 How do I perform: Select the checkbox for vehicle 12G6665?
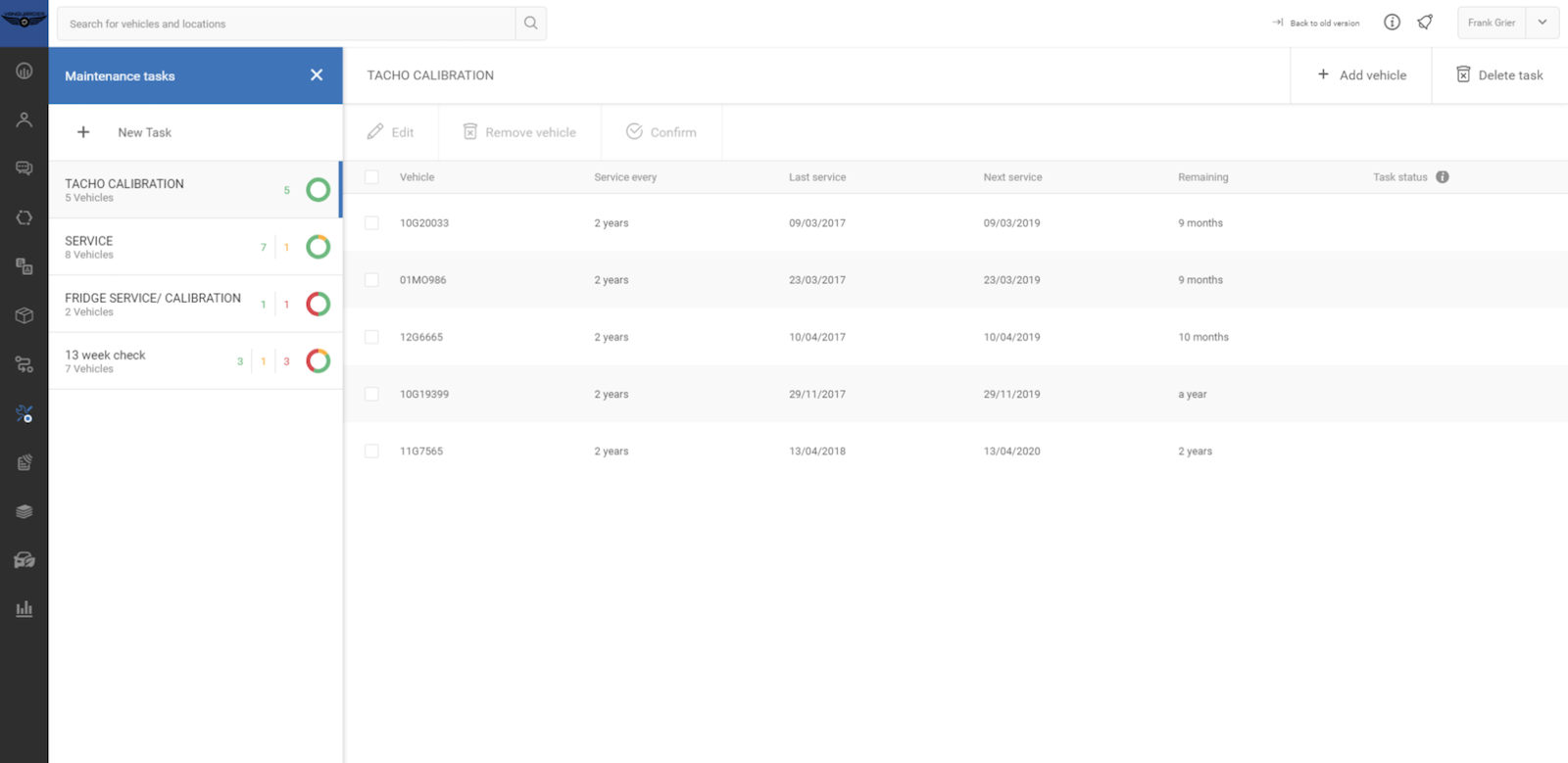click(x=371, y=337)
